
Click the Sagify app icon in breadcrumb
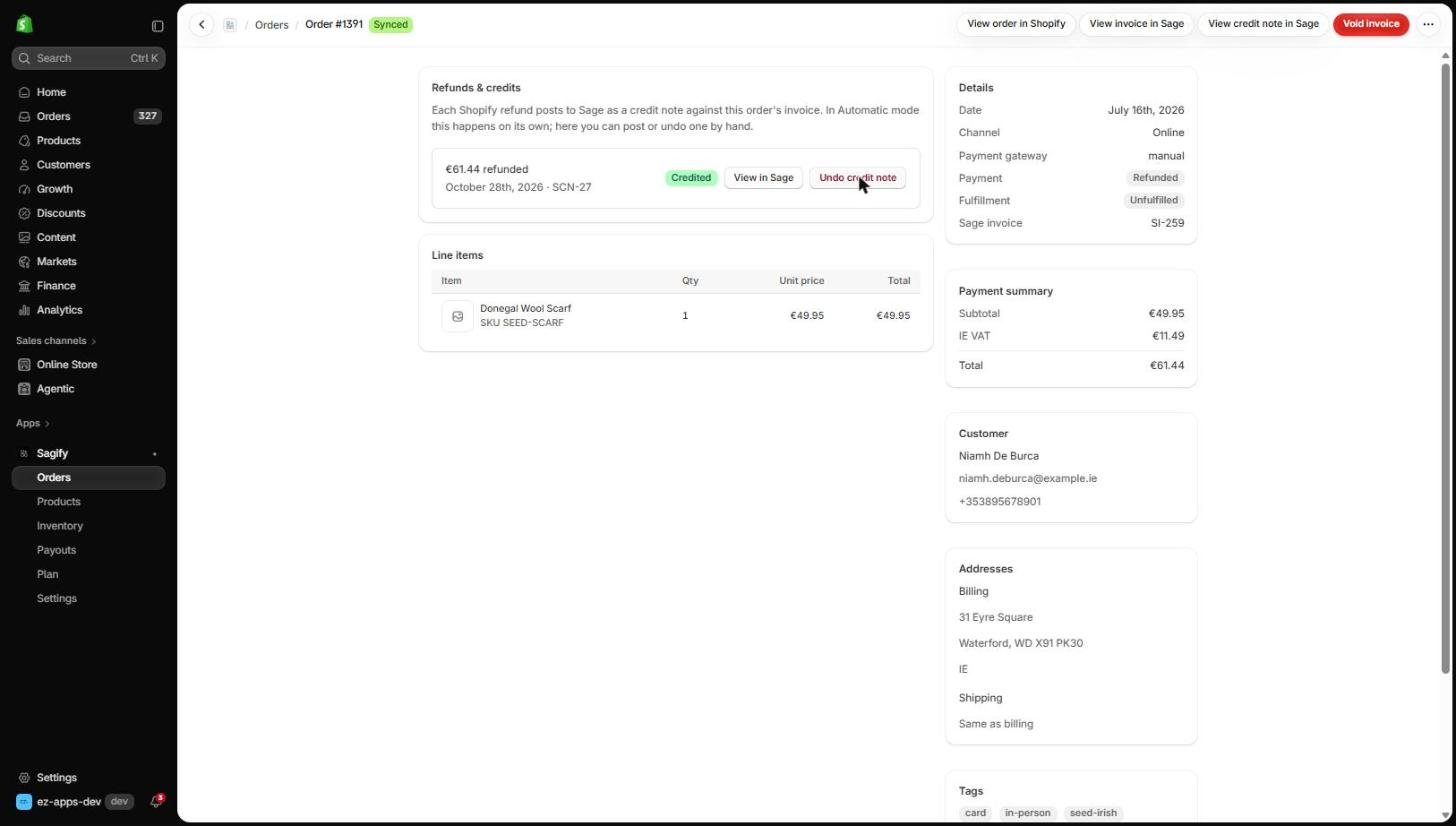[x=230, y=25]
